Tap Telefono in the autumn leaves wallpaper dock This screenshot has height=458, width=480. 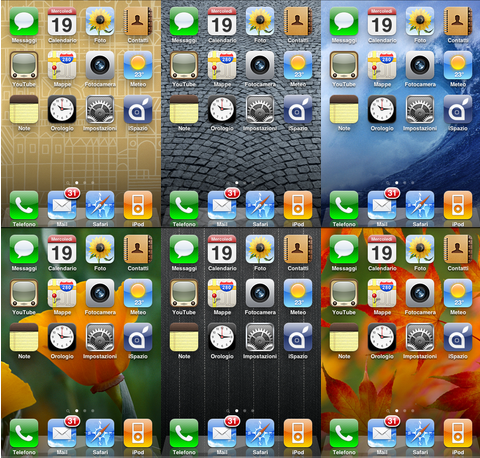point(344,433)
